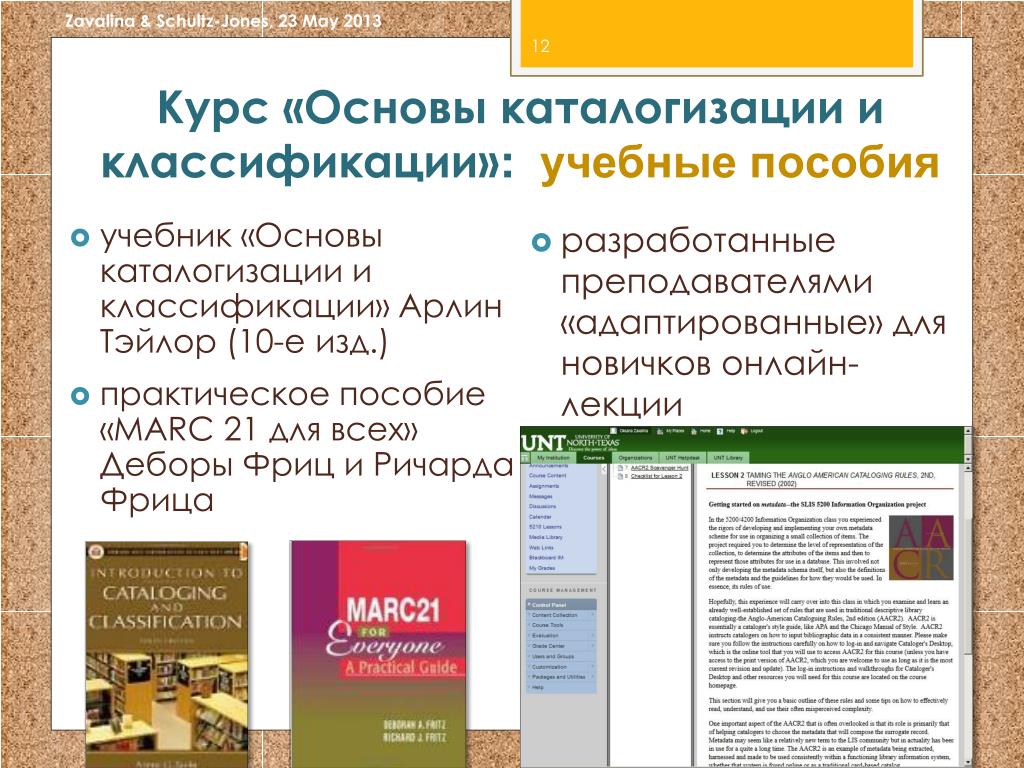The height and width of the screenshot is (768, 1024).
Task: Expand Grade Center in Control Panel
Action: [x=561, y=646]
